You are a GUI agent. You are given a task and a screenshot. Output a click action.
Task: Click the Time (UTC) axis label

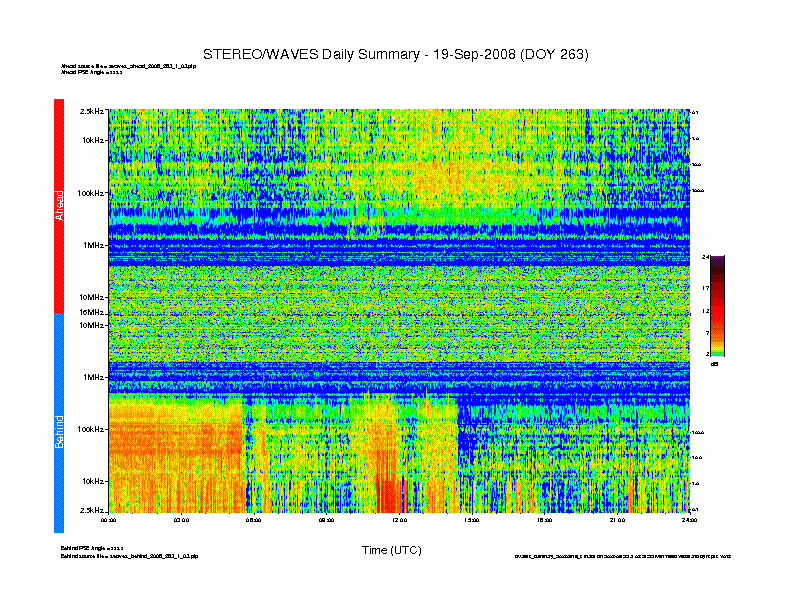391,550
